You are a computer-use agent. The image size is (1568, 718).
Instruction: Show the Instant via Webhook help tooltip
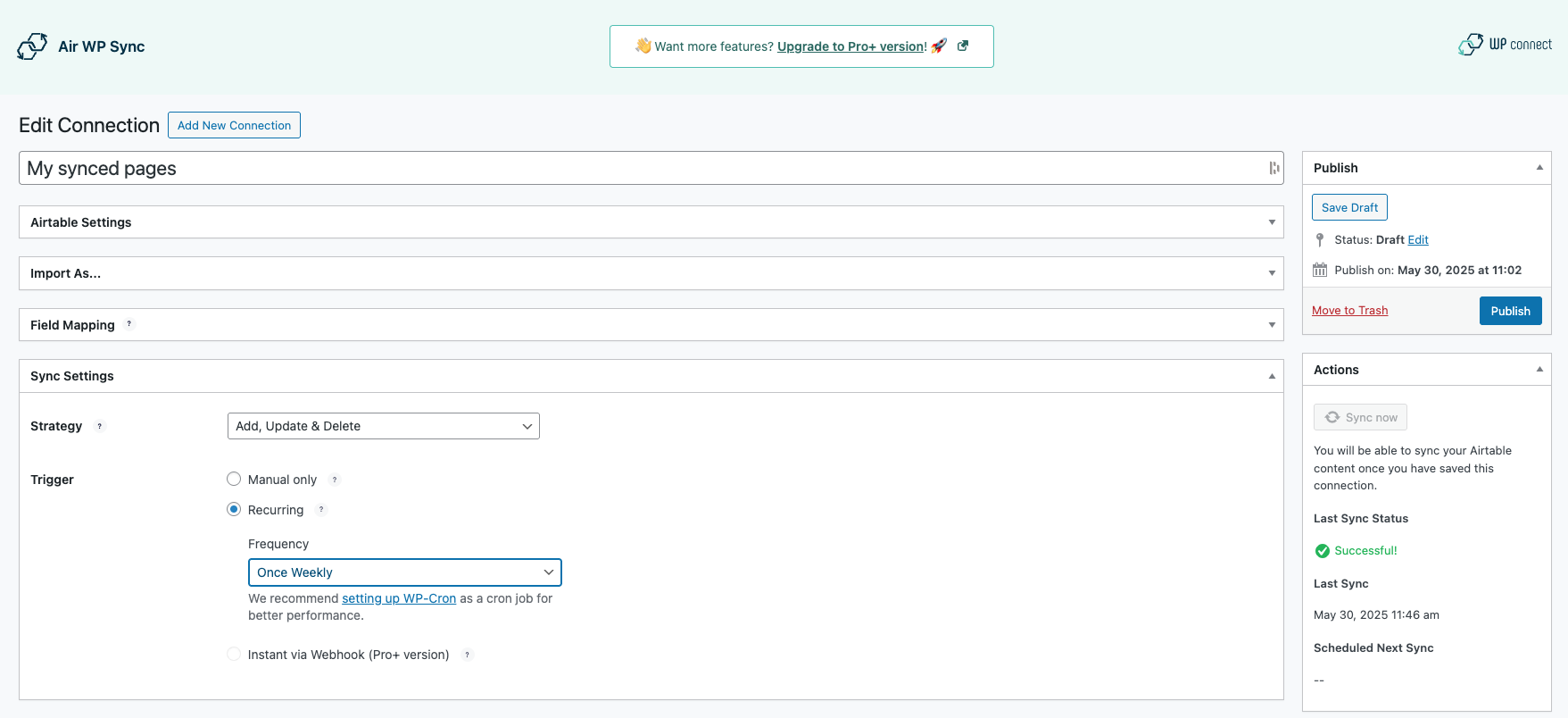point(467,655)
